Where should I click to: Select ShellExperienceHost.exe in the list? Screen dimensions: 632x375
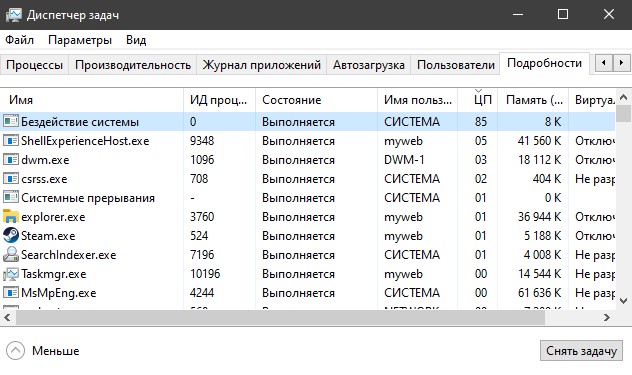[85, 141]
